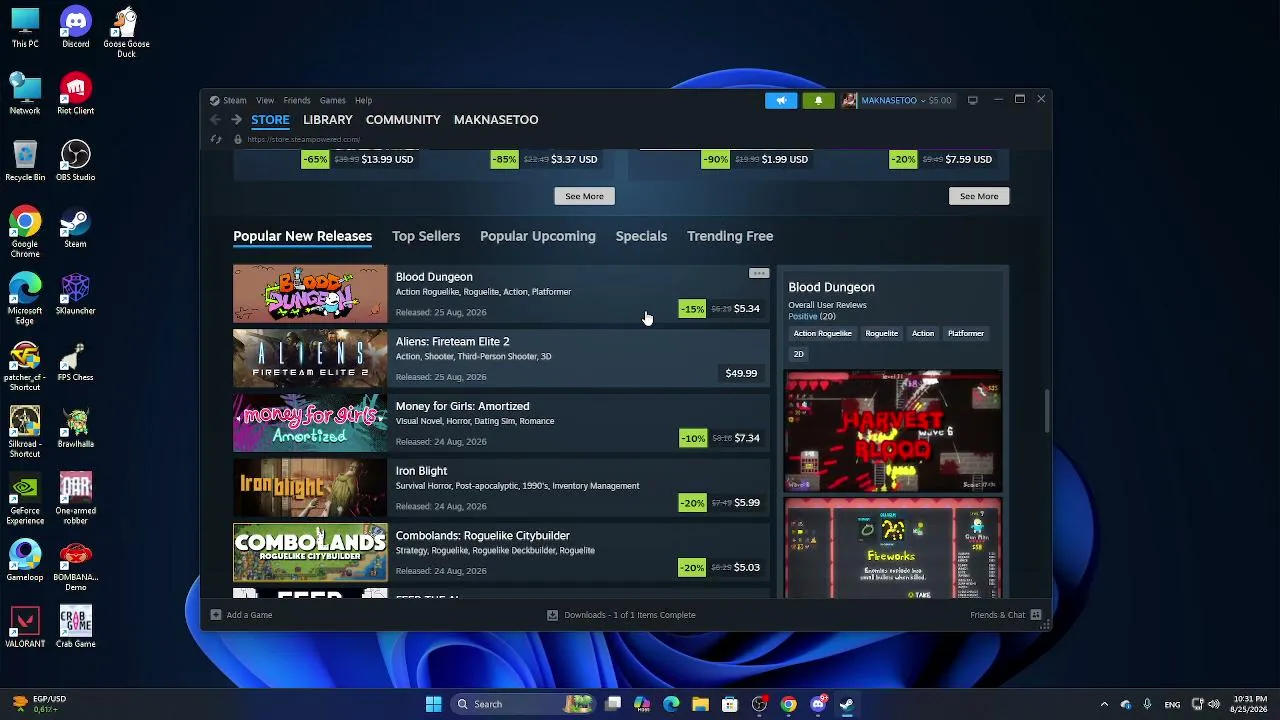Switch to the Specials tab
Image resolution: width=1280 pixels, height=720 pixels.
(641, 236)
